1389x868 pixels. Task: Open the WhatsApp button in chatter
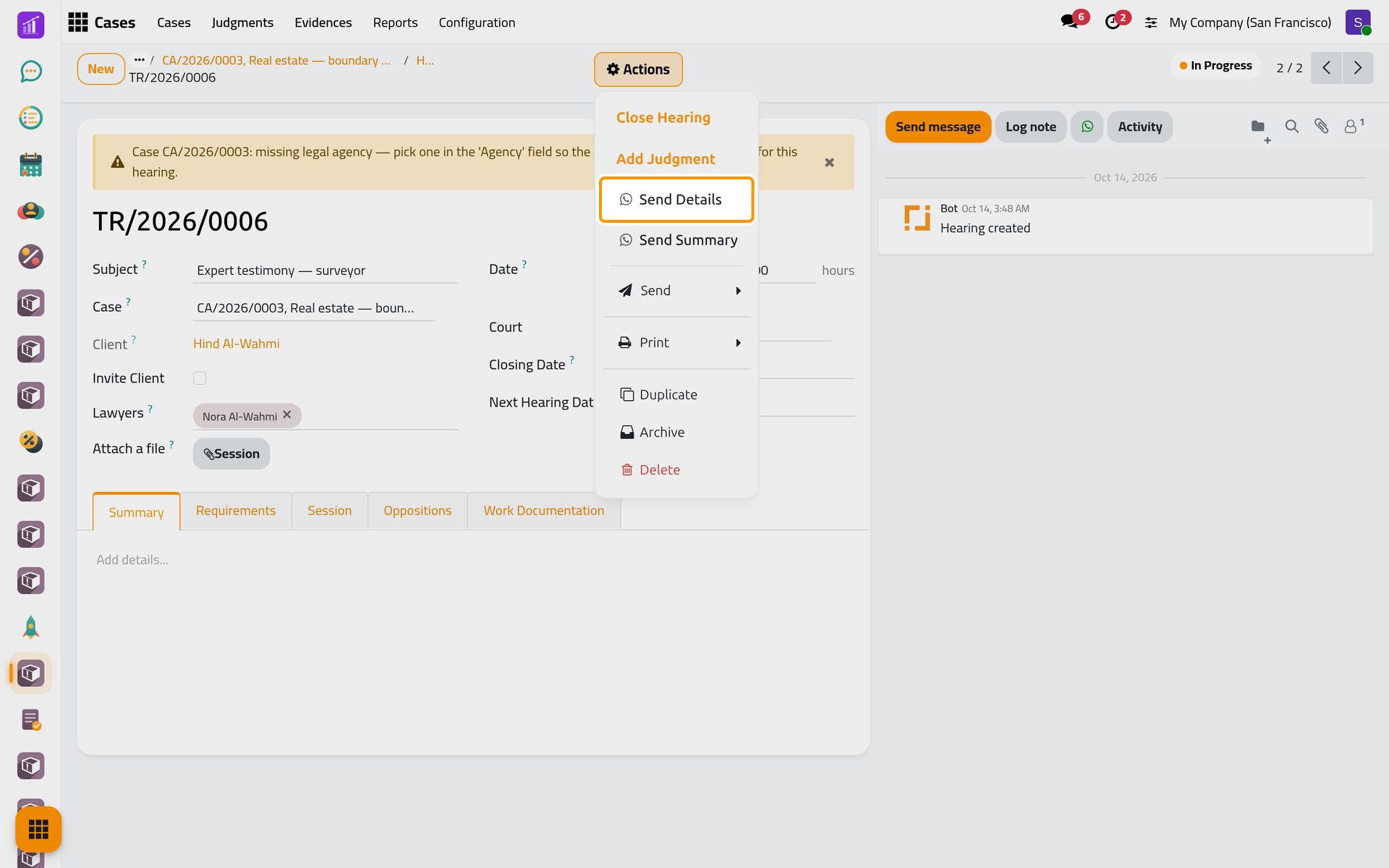(1087, 127)
